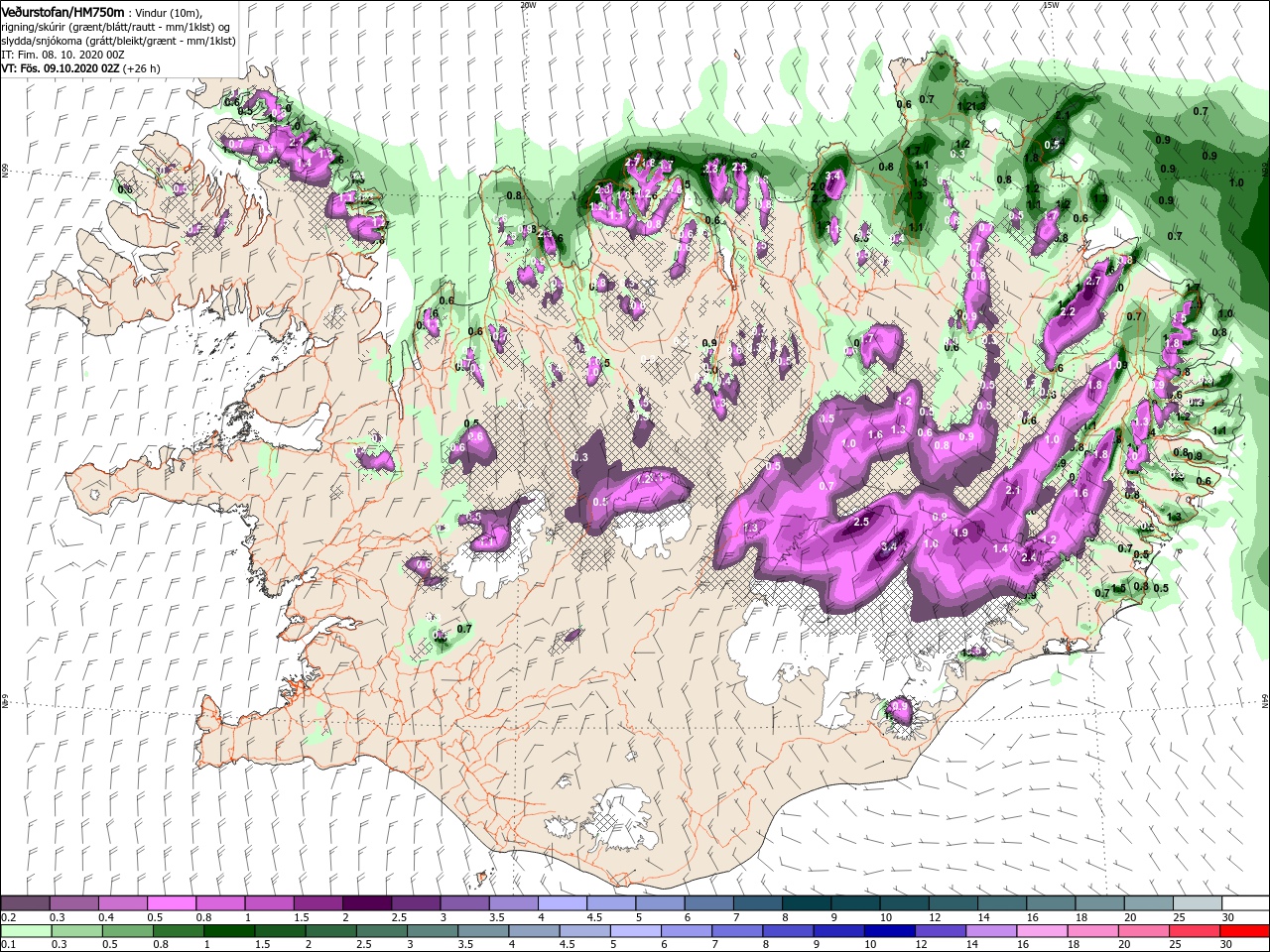The image size is (1270, 952).
Task: Select the dark teal 9 swatch in the snow legend
Action: coord(853,903)
